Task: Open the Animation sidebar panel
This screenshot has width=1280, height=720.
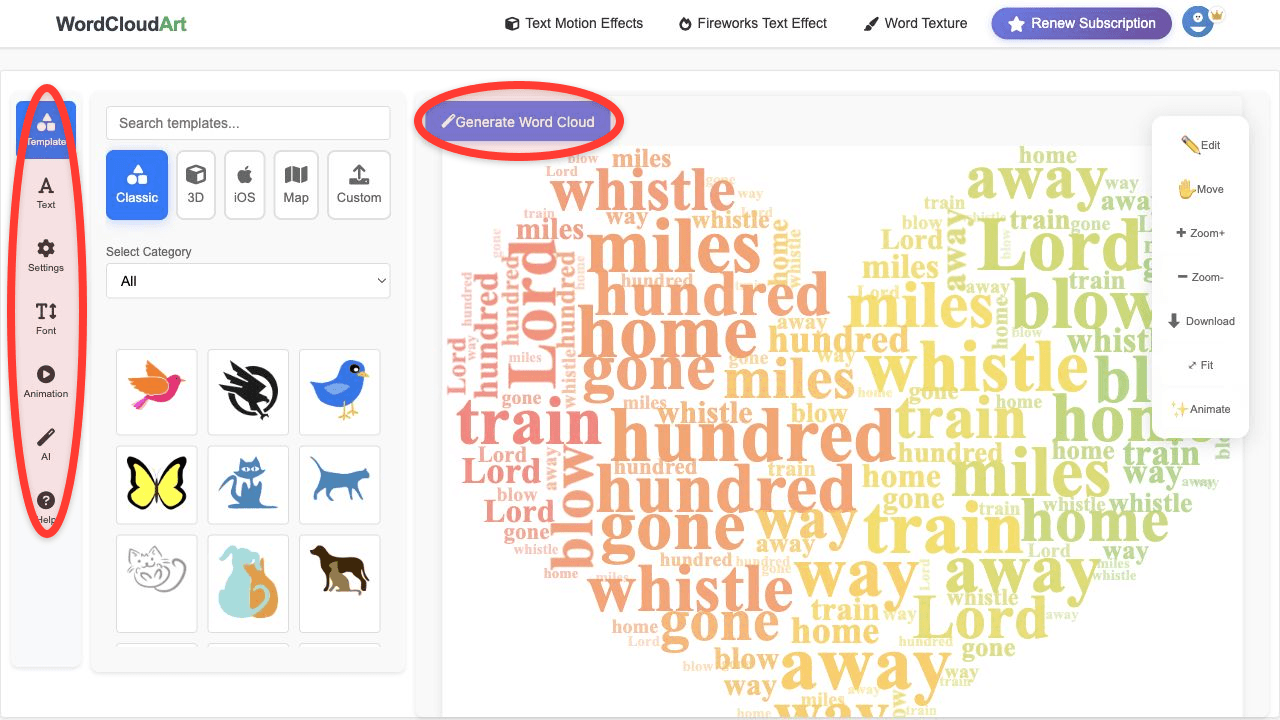Action: [x=46, y=382]
